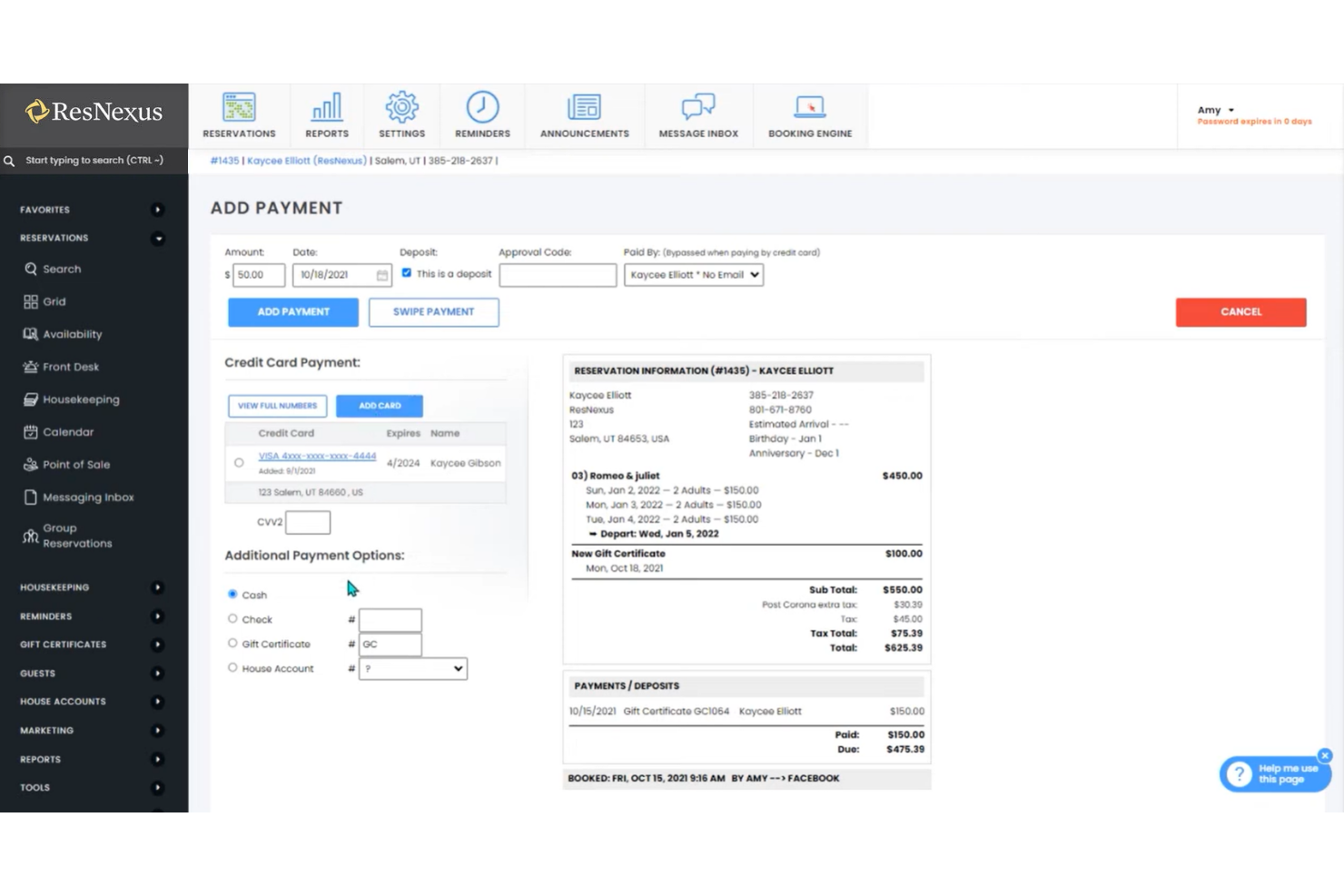
Task: Open the Reports icon in the top bar
Action: click(x=326, y=114)
